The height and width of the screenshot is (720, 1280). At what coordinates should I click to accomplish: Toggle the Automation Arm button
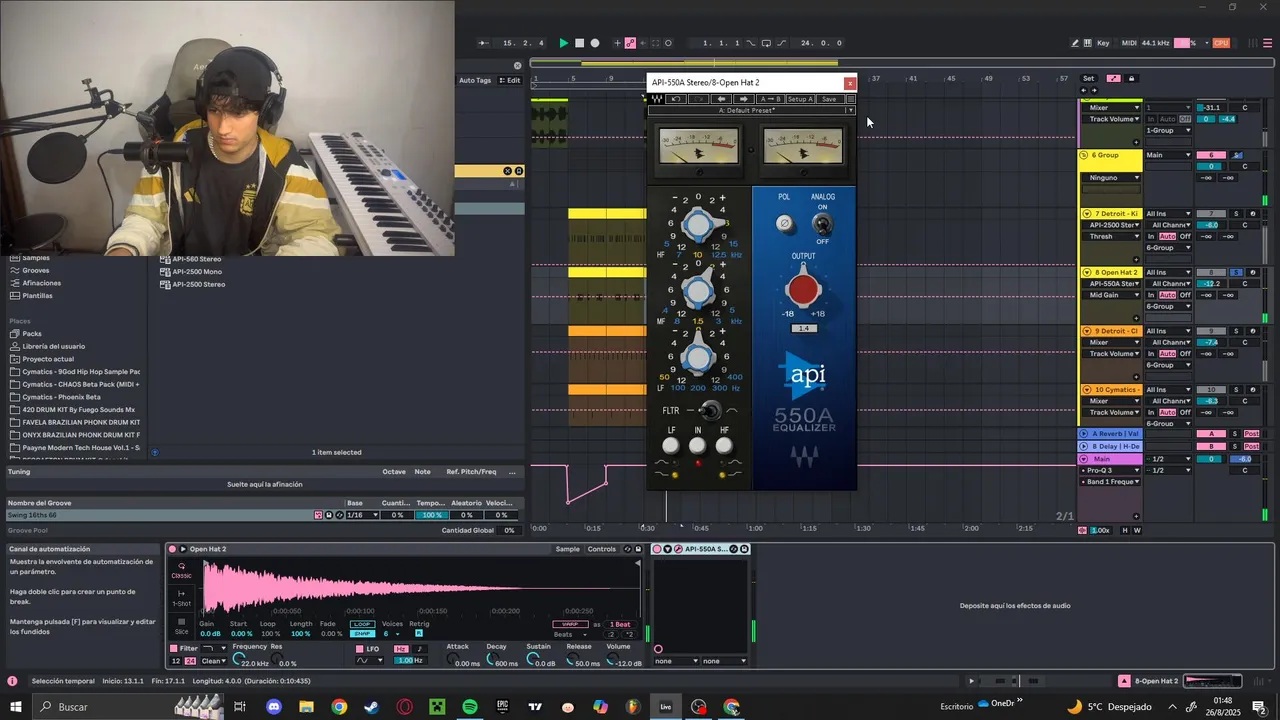tap(630, 43)
